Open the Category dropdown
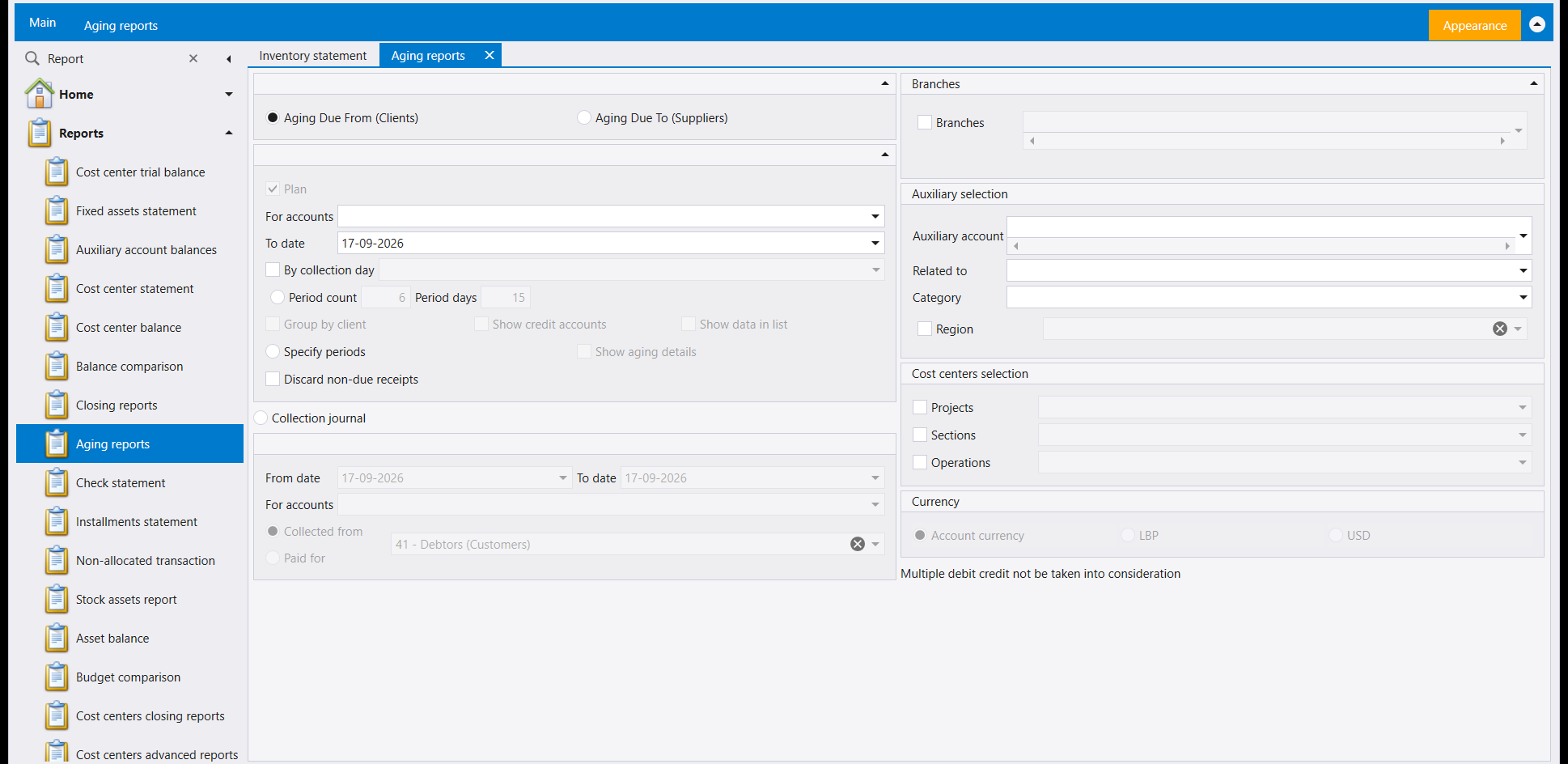The height and width of the screenshot is (764, 1568). coord(1524,297)
